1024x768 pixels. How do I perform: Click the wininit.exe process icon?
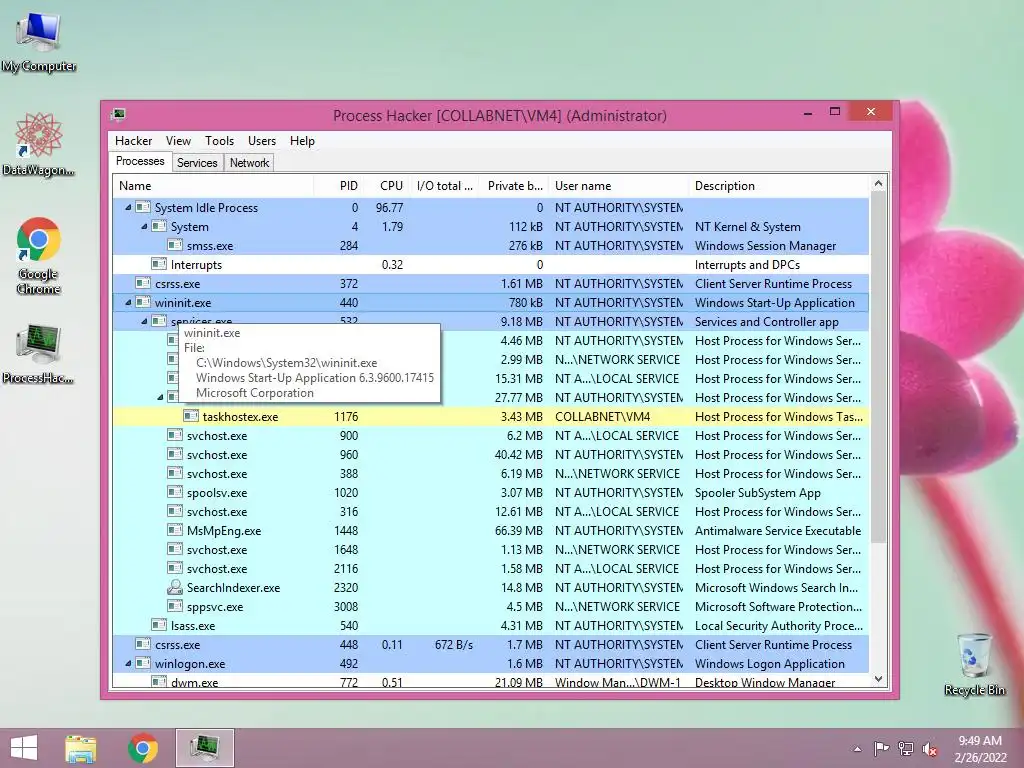coord(143,302)
